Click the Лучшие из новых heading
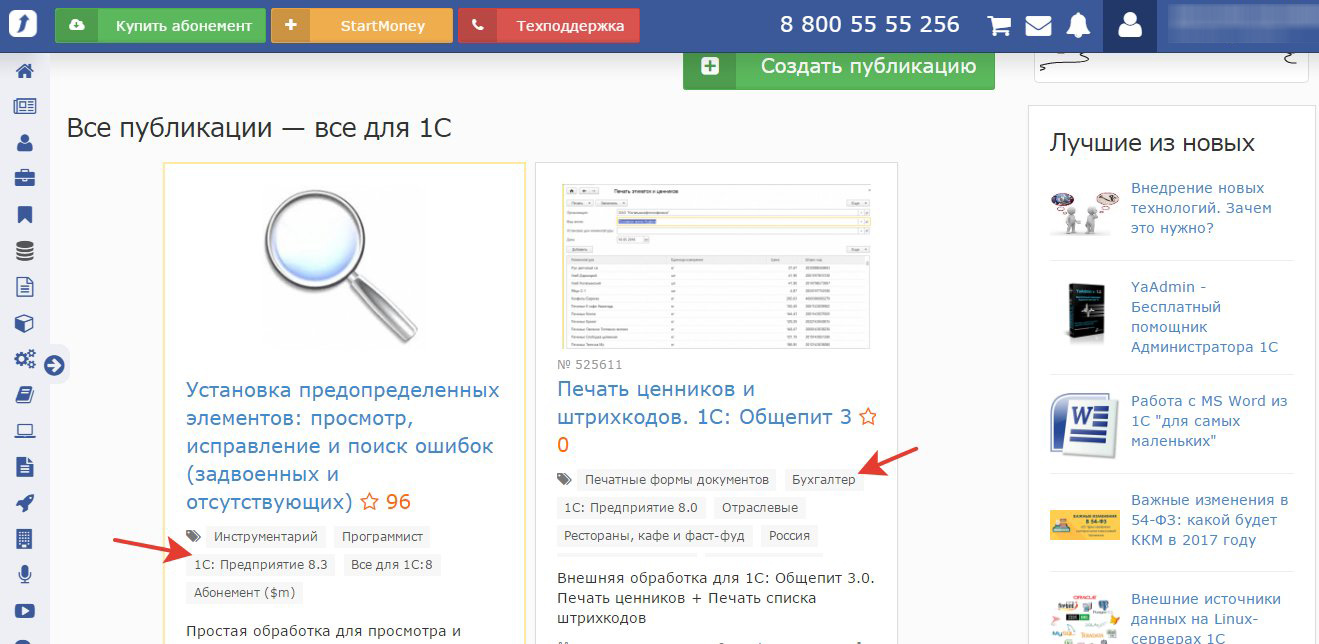Screen dimensions: 1319x644 pos(1152,143)
